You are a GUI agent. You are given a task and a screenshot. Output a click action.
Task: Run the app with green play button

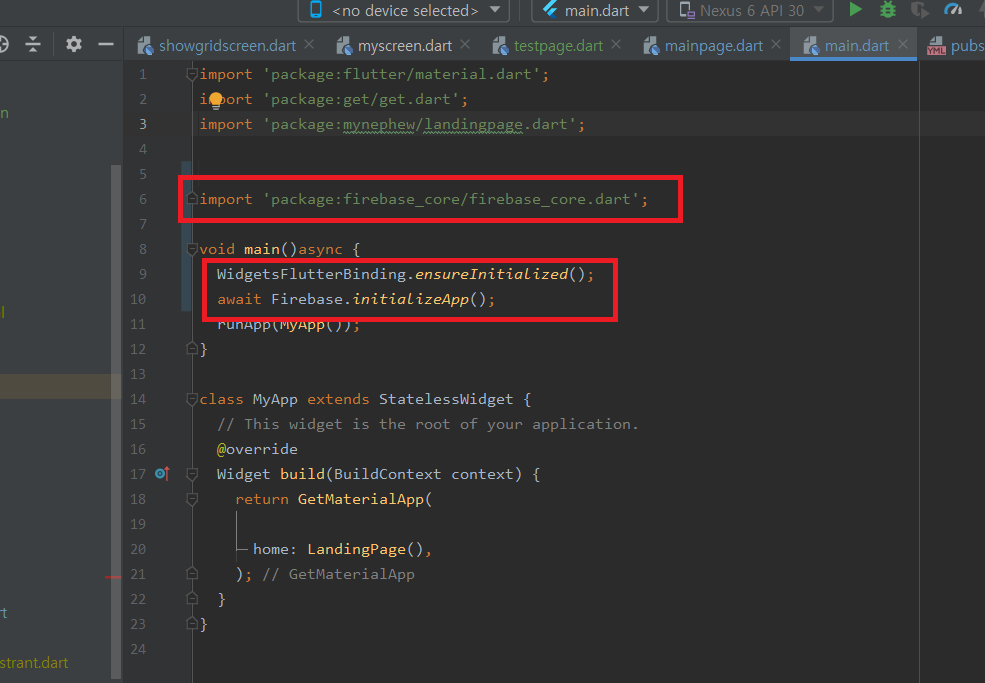[x=855, y=9]
